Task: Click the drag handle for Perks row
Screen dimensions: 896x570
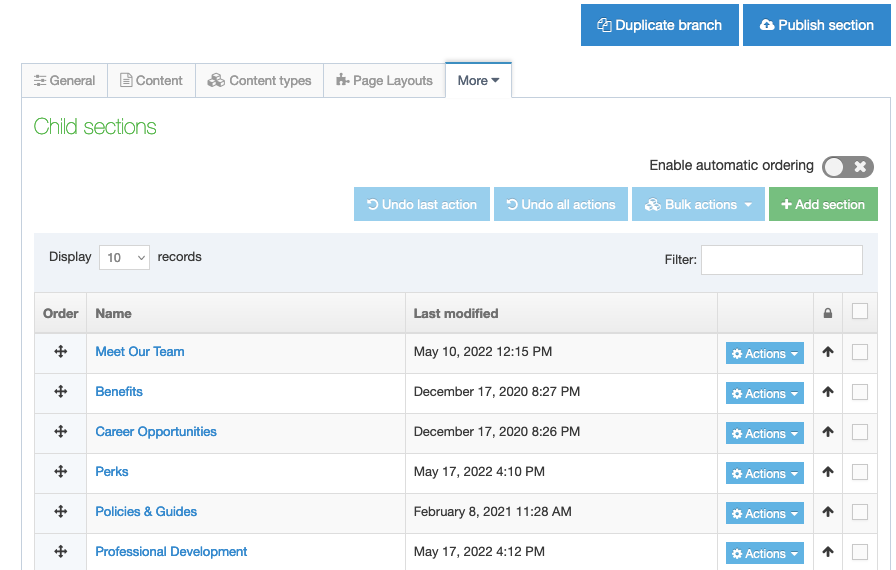Action: pos(60,472)
